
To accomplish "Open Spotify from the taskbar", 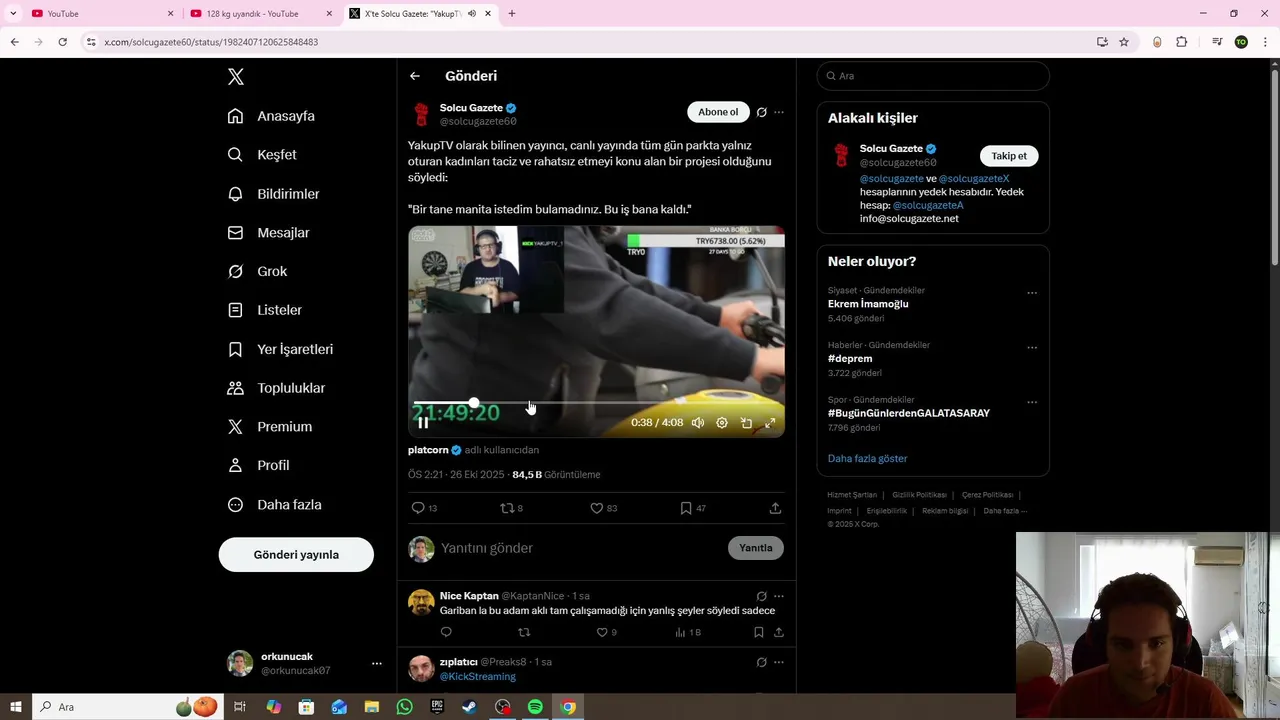I will coord(535,707).
